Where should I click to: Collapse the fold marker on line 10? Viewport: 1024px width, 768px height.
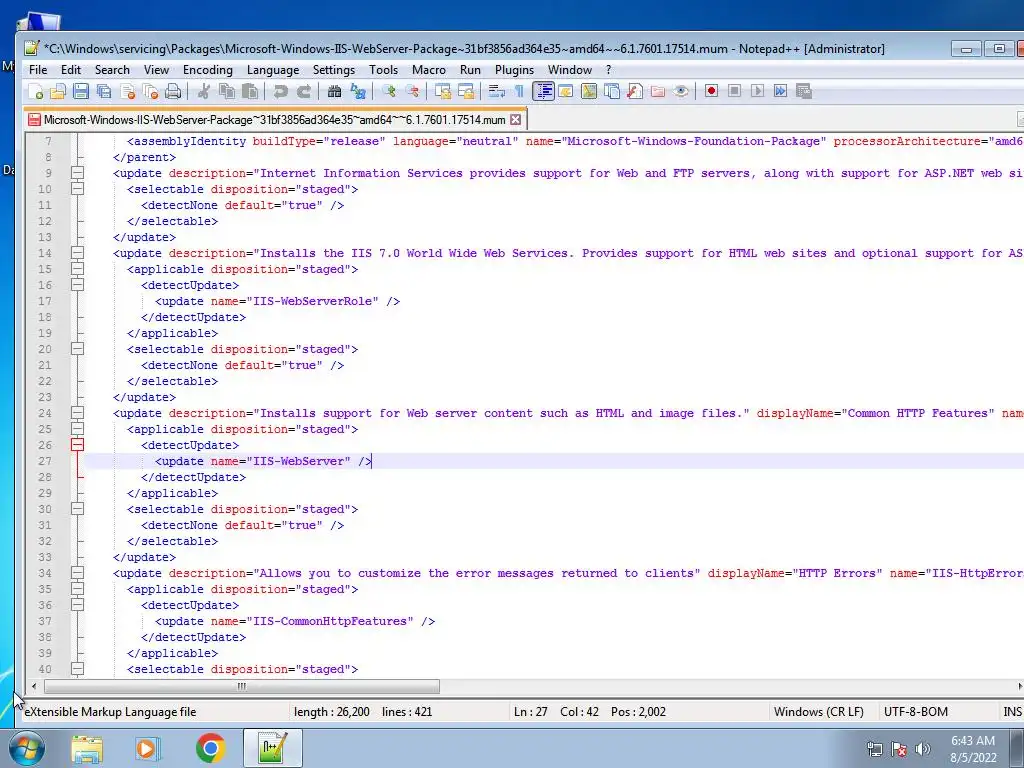[x=77, y=189]
